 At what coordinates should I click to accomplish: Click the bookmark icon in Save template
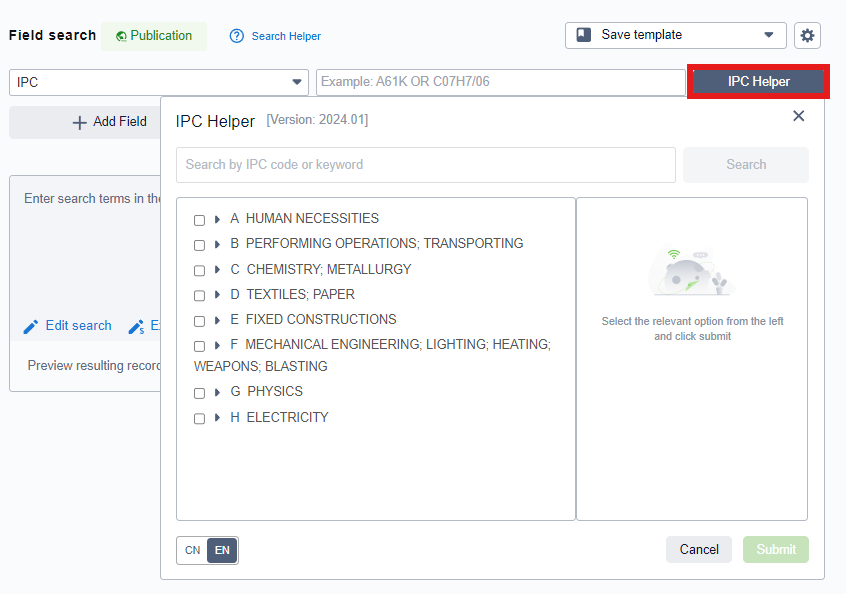584,35
